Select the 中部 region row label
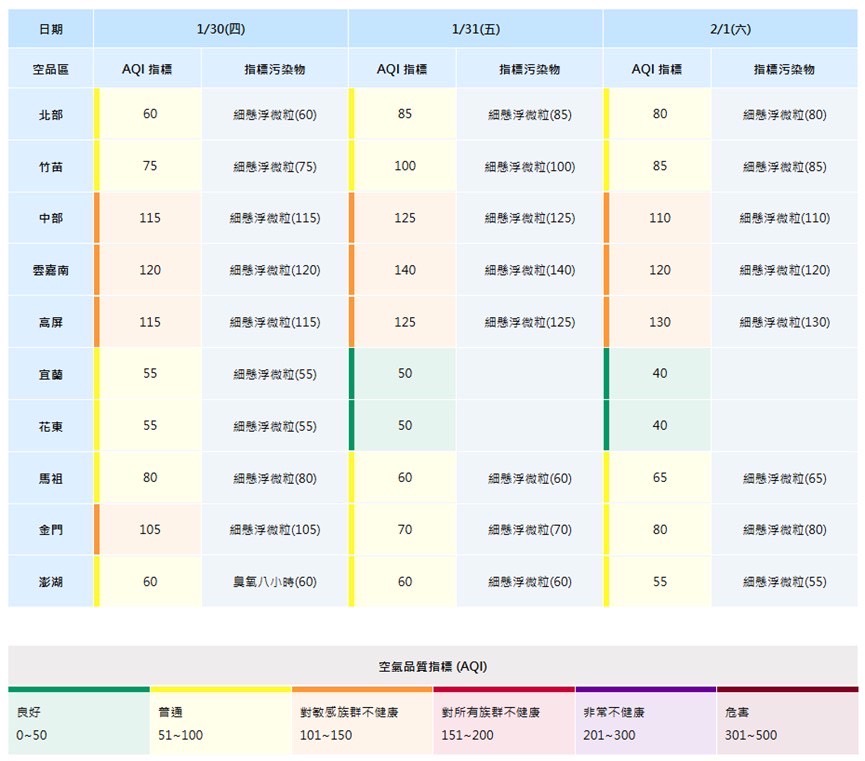 pos(51,218)
